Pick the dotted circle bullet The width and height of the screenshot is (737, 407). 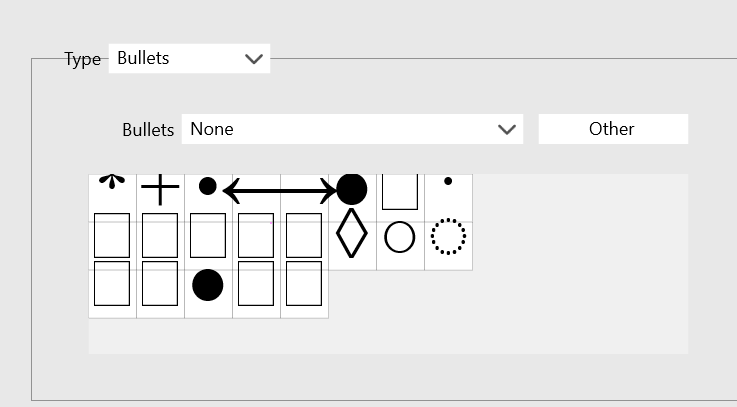tap(448, 238)
